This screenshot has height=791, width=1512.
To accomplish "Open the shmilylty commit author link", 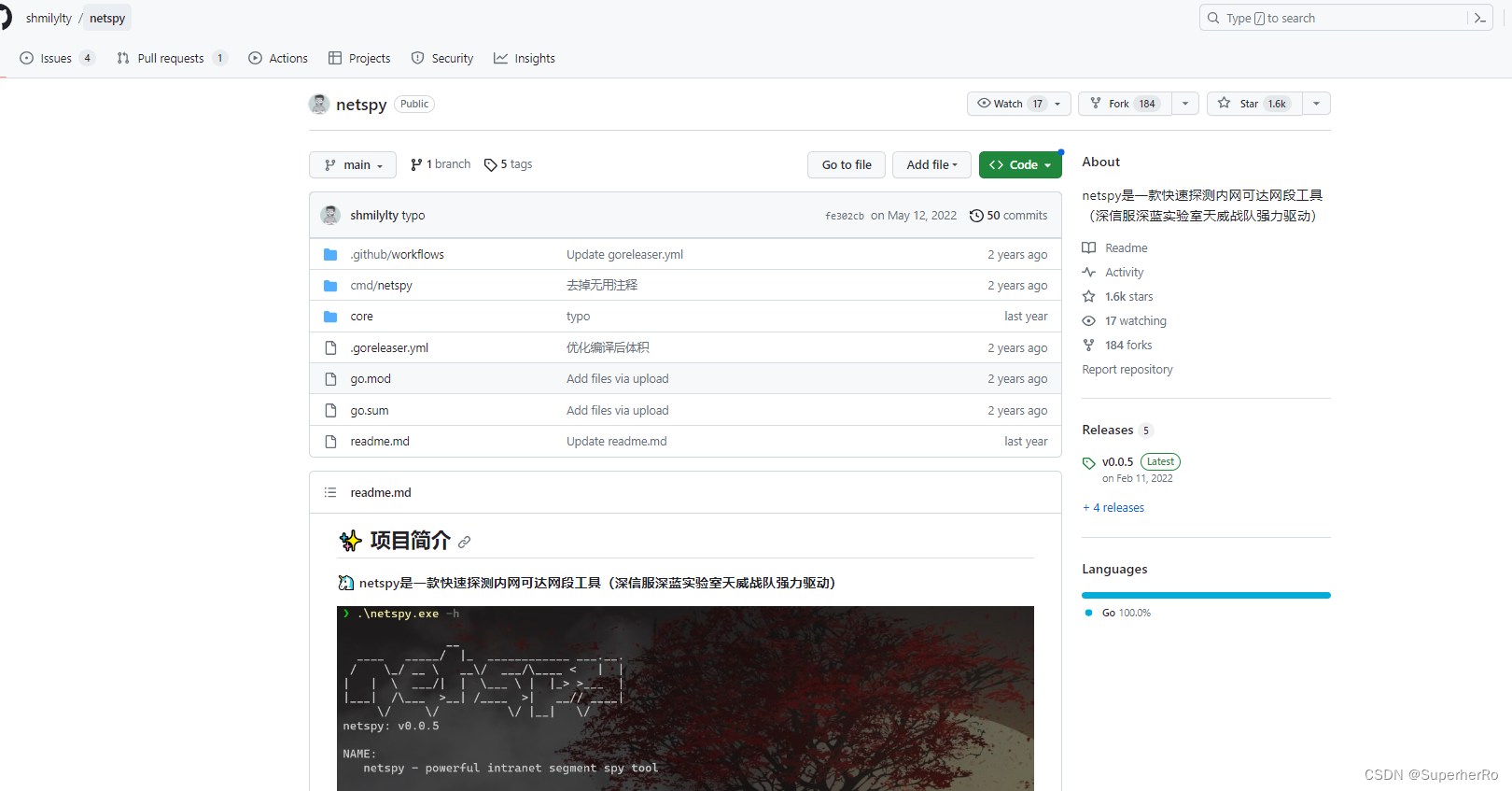I will 374,216.
